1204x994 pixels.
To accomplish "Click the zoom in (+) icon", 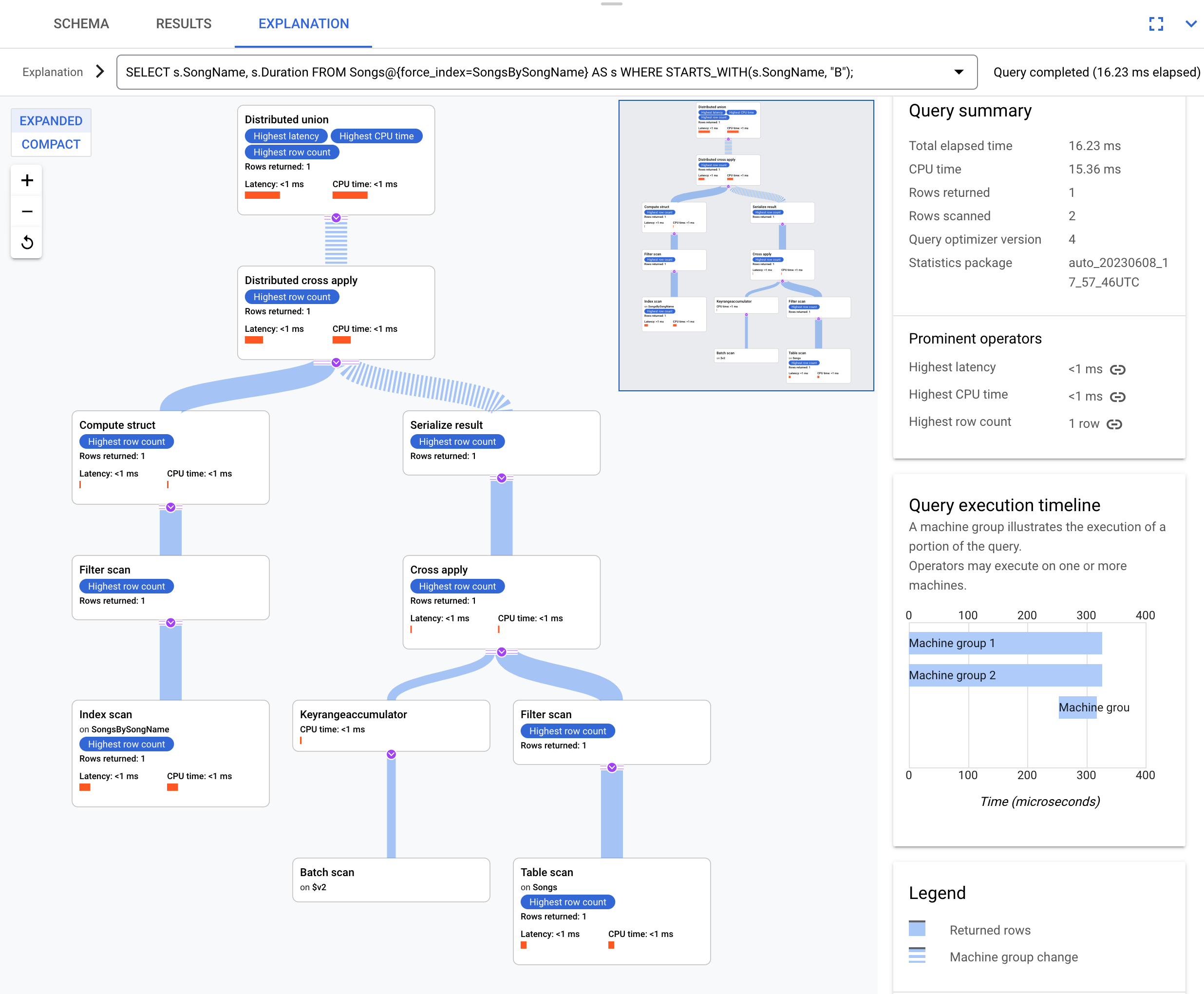I will [x=27, y=180].
